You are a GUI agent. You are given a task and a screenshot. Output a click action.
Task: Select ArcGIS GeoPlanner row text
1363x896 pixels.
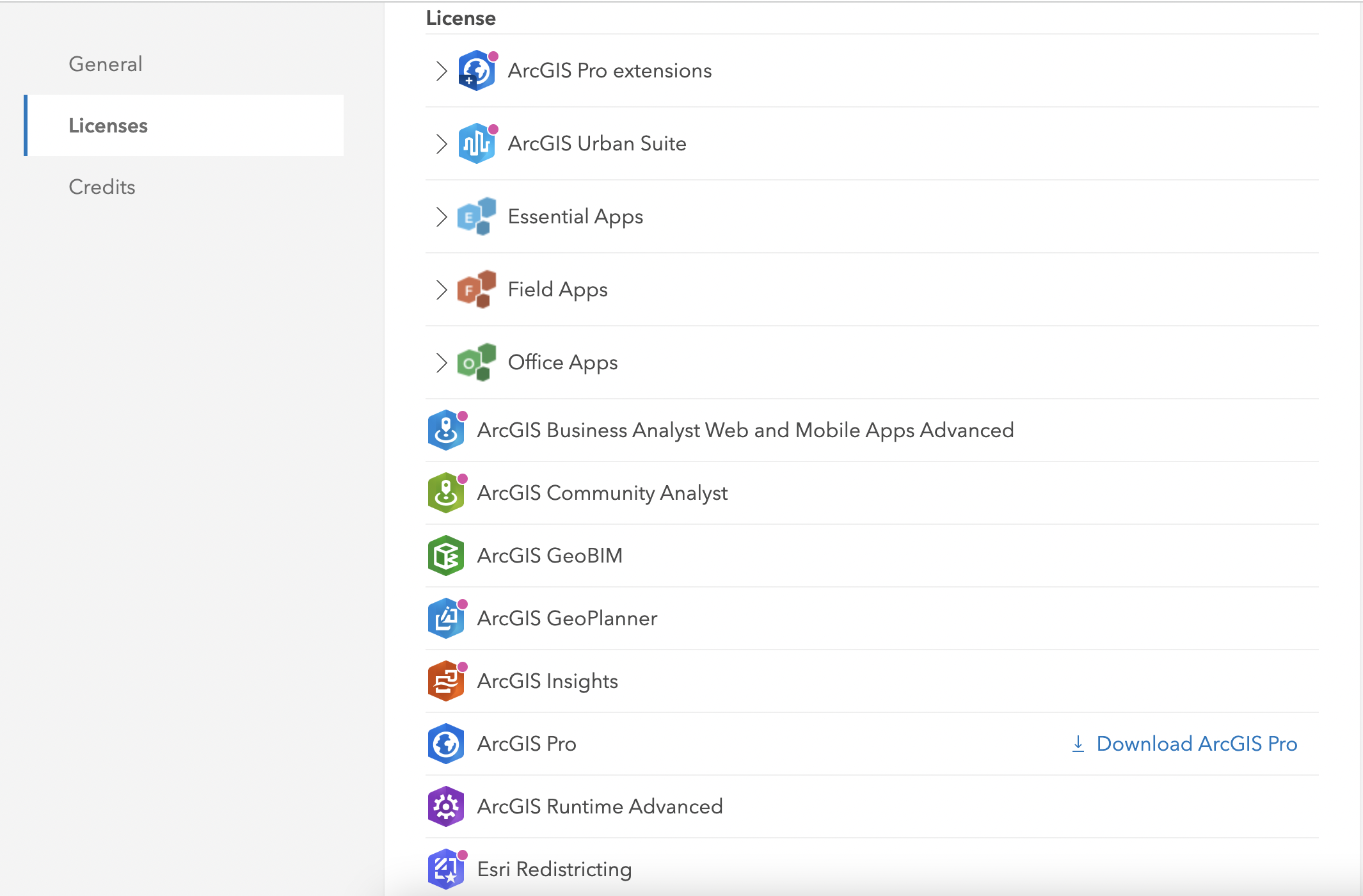567,618
